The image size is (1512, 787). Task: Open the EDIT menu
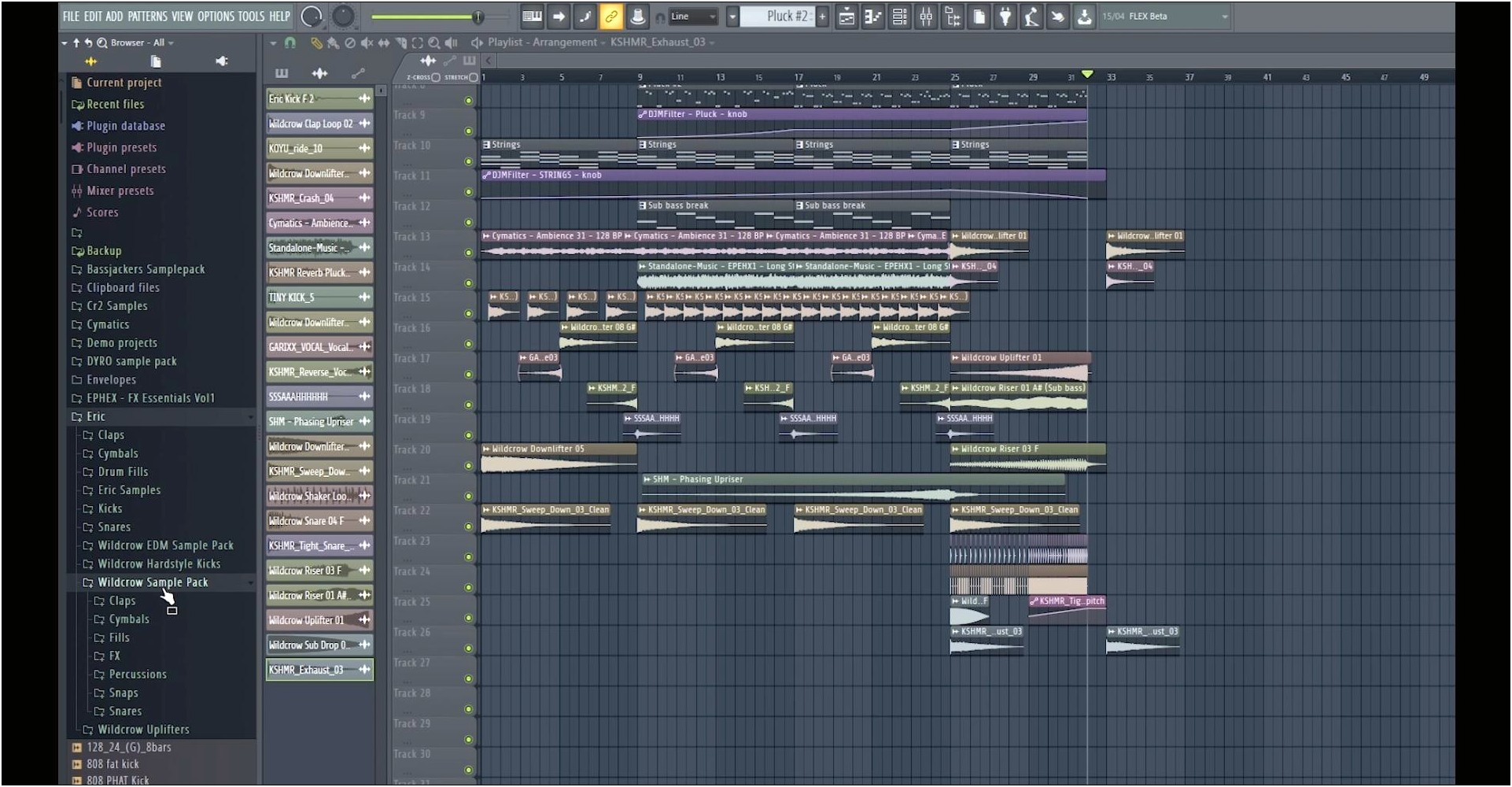pyautogui.click(x=93, y=17)
